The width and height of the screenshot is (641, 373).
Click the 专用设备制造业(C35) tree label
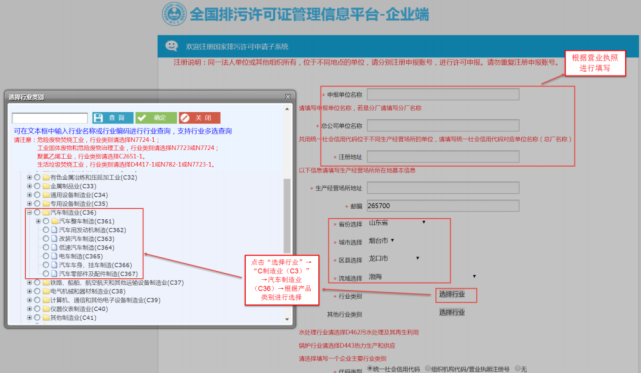(x=79, y=204)
